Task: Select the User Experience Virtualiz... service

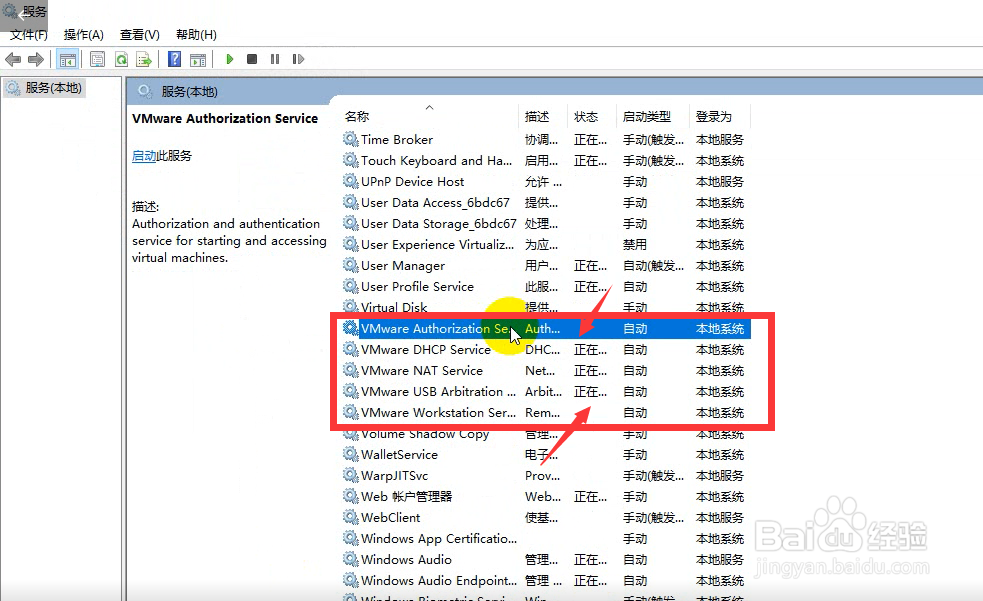Action: click(x=545, y=244)
